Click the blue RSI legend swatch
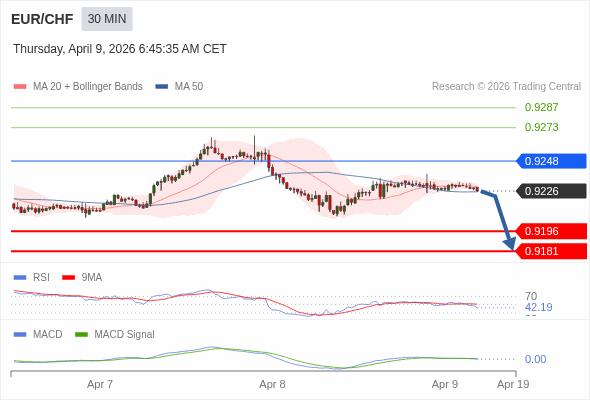 pos(20,278)
